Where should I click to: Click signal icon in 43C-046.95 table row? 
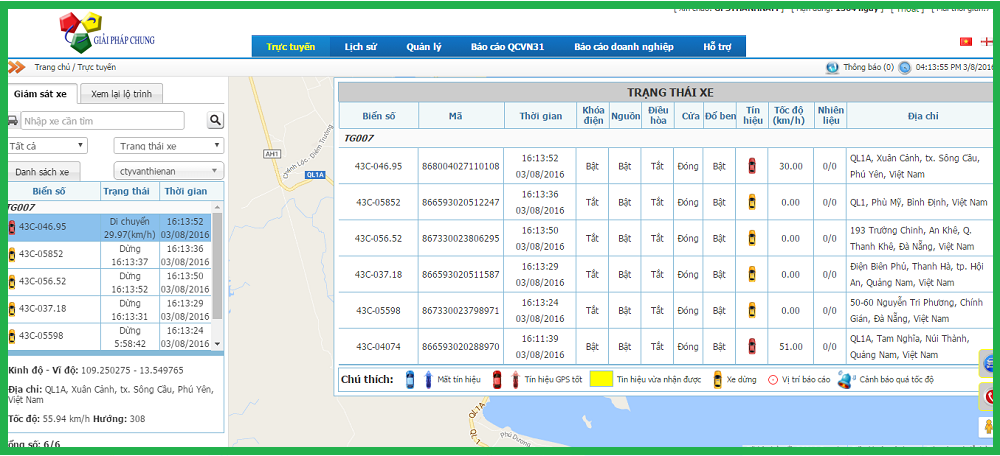(753, 166)
